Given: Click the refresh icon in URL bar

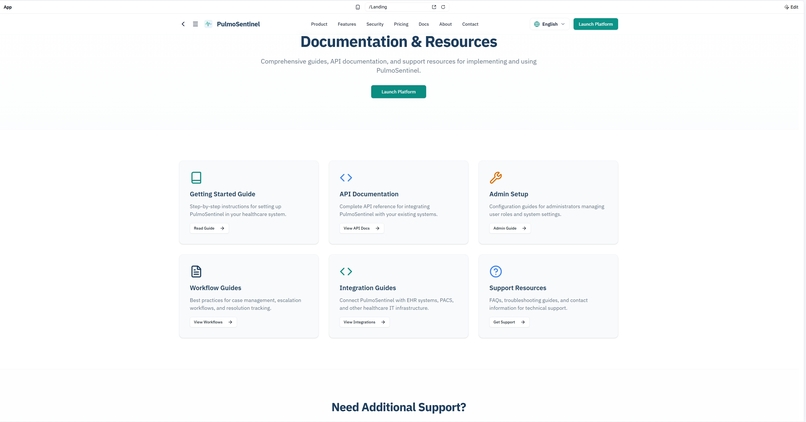Looking at the screenshot, I should click(443, 7).
